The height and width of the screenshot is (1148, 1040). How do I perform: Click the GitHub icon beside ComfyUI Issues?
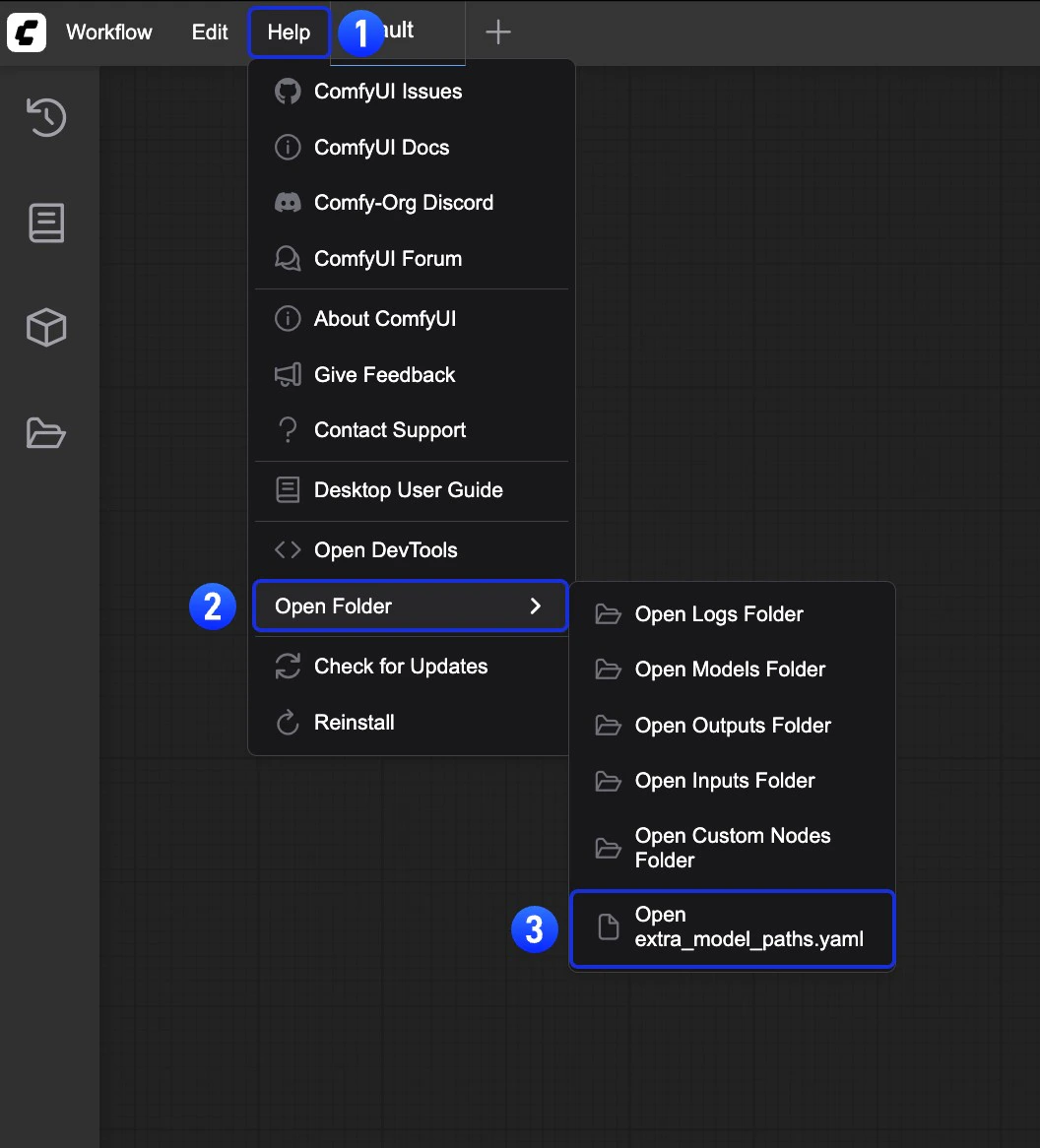(288, 92)
